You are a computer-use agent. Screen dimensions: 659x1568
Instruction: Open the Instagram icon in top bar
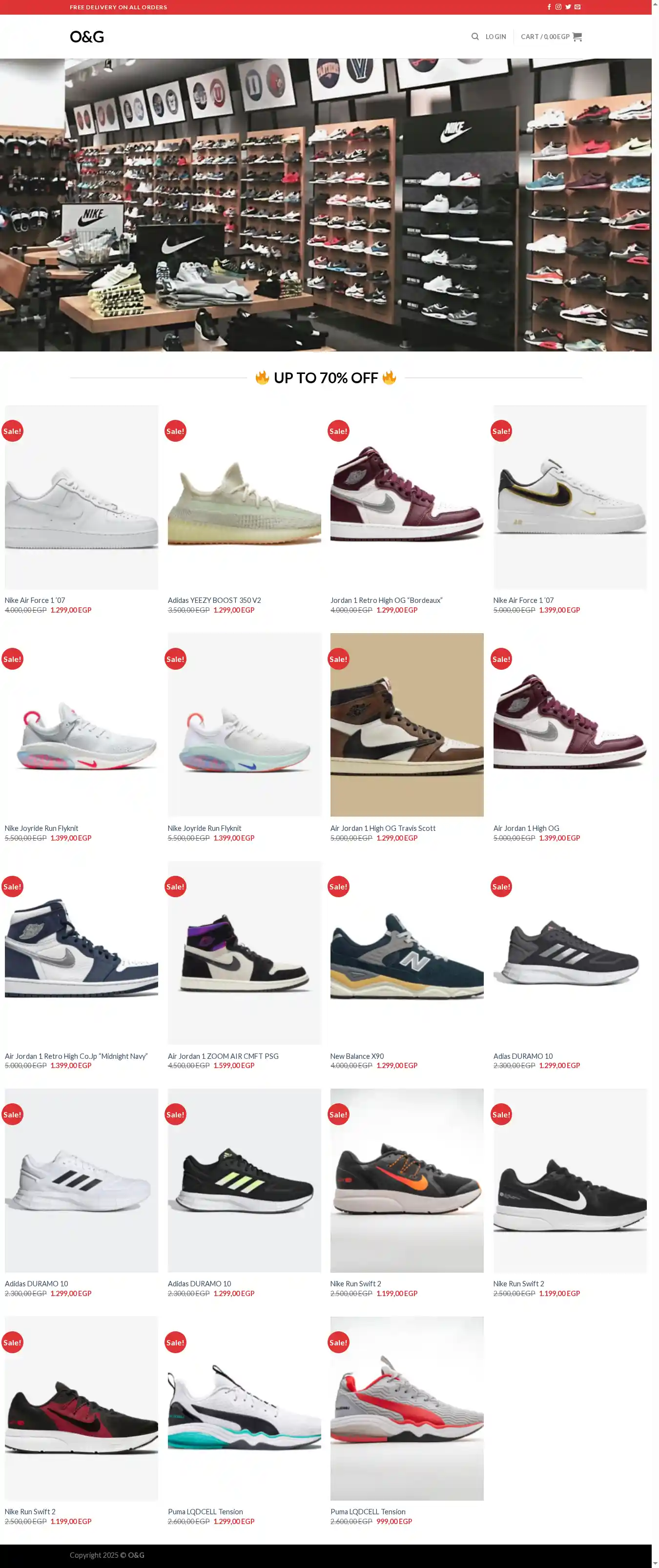point(558,7)
